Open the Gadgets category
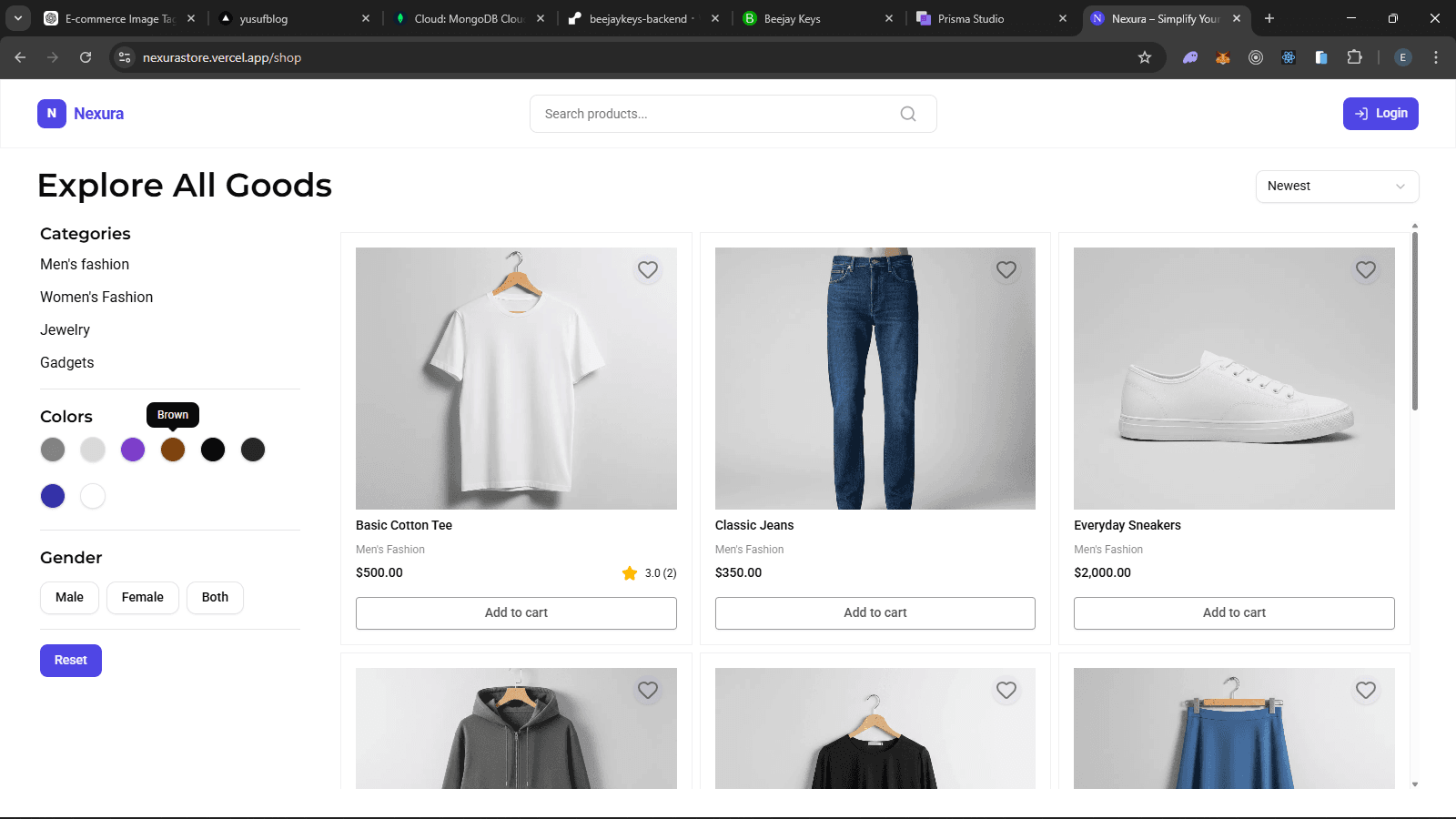The height and width of the screenshot is (819, 1456). coord(67,363)
